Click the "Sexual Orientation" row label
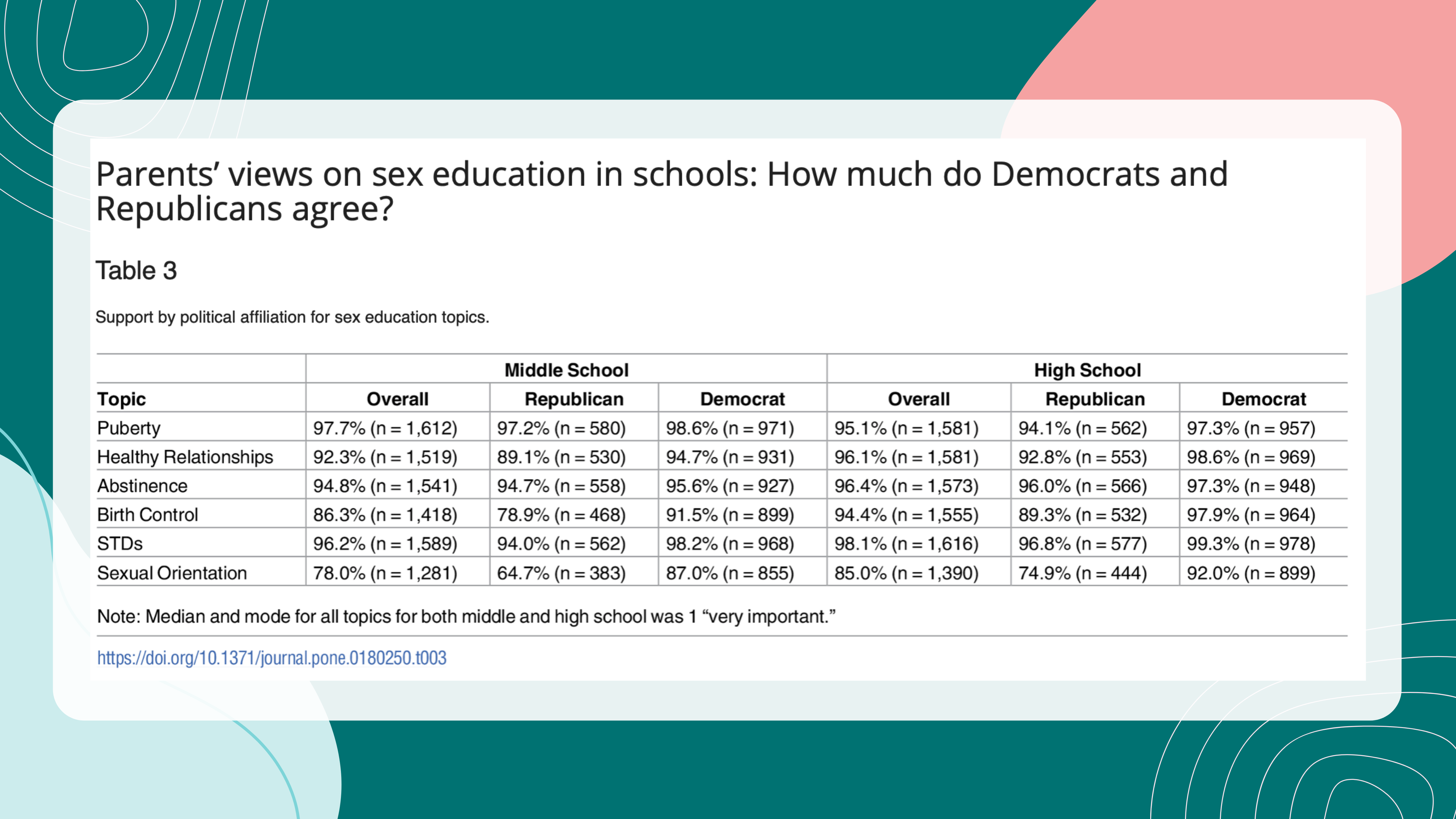The height and width of the screenshot is (819, 1456). [172, 573]
